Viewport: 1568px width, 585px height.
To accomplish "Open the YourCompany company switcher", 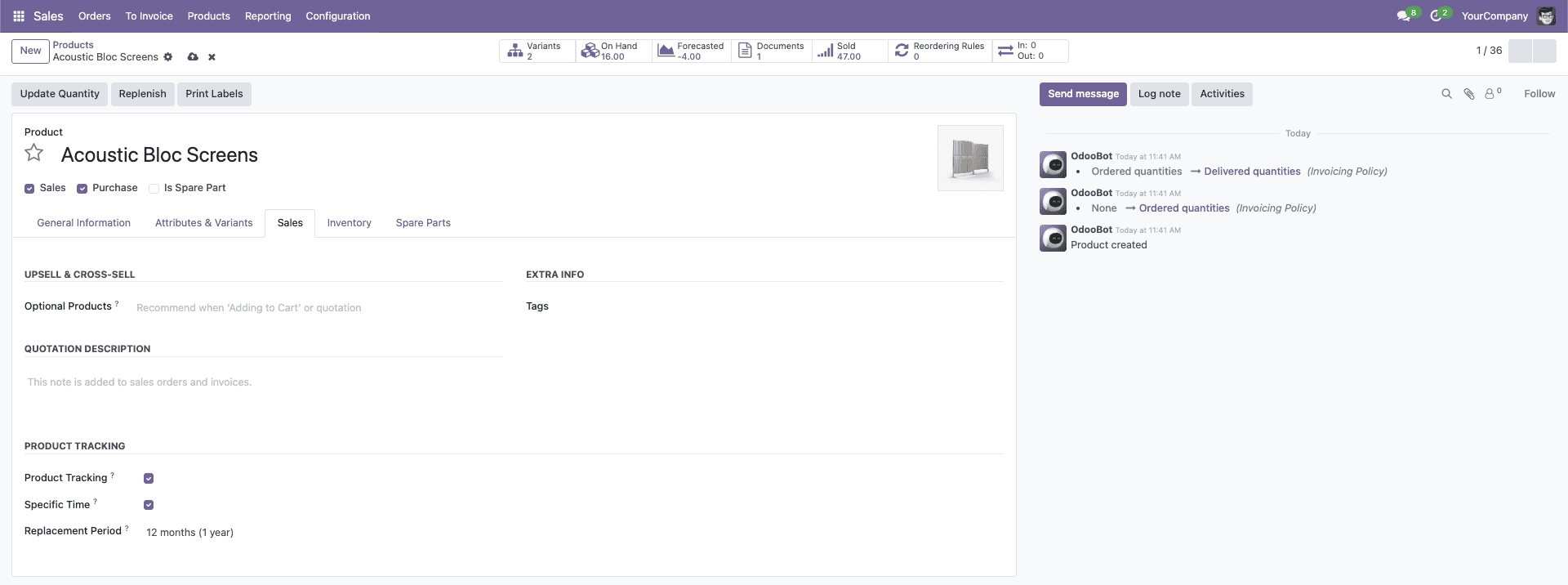I will 1494,16.
